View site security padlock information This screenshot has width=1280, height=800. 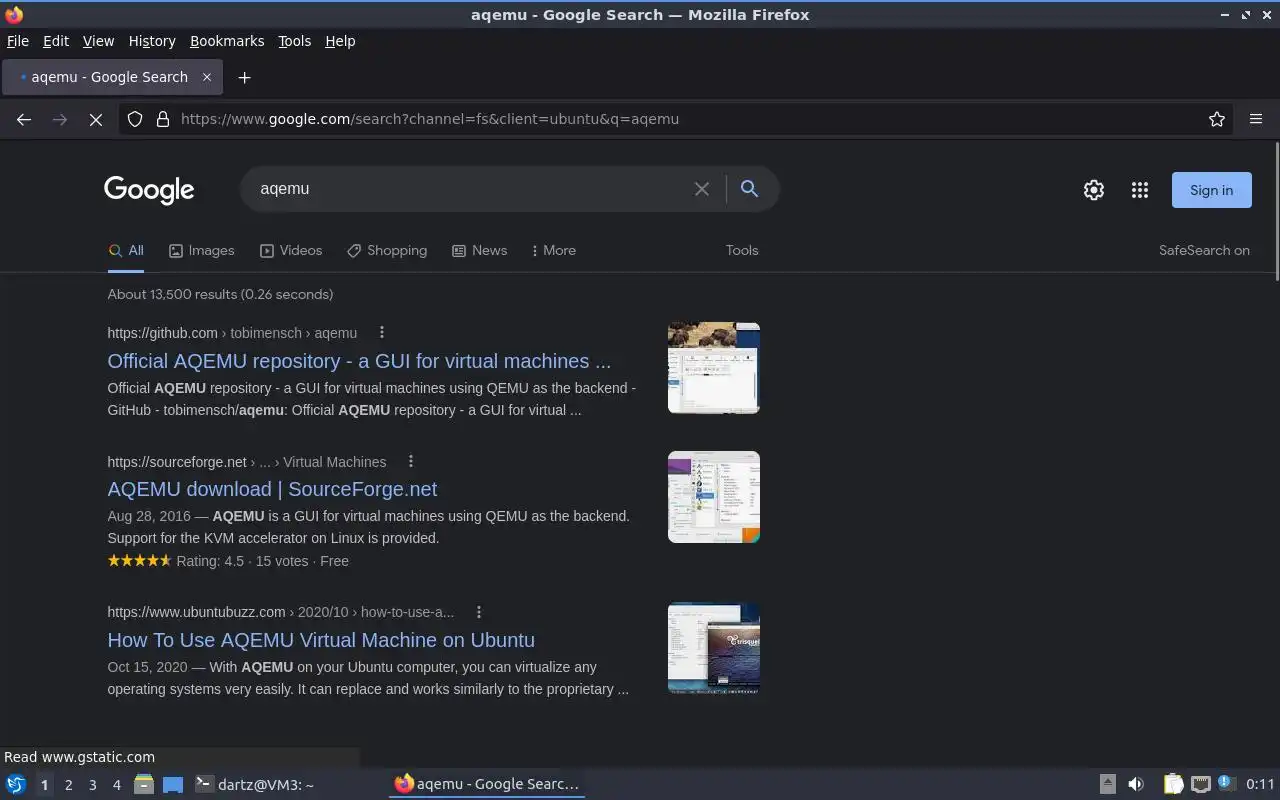tap(163, 119)
